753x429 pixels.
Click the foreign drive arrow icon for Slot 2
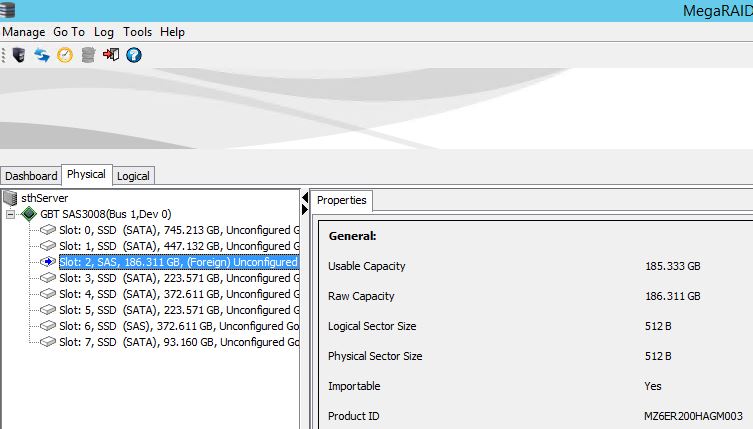click(48, 262)
